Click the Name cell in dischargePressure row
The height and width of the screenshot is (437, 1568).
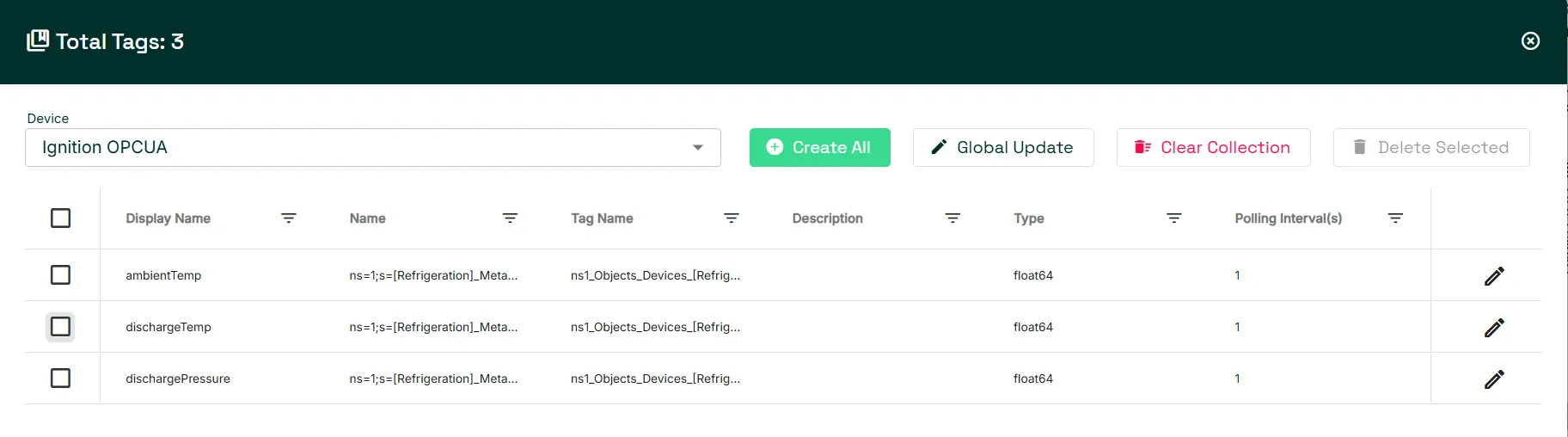(x=433, y=379)
